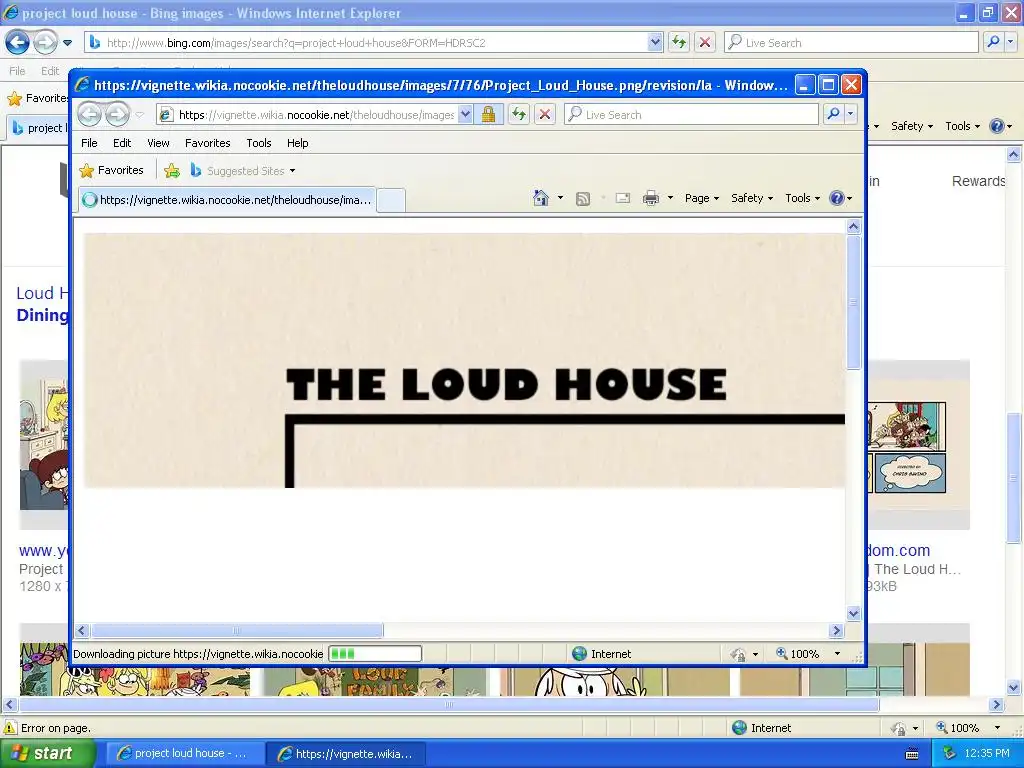Click the RSS feeds icon in command bar
This screenshot has width=1024, height=768.
(583, 199)
